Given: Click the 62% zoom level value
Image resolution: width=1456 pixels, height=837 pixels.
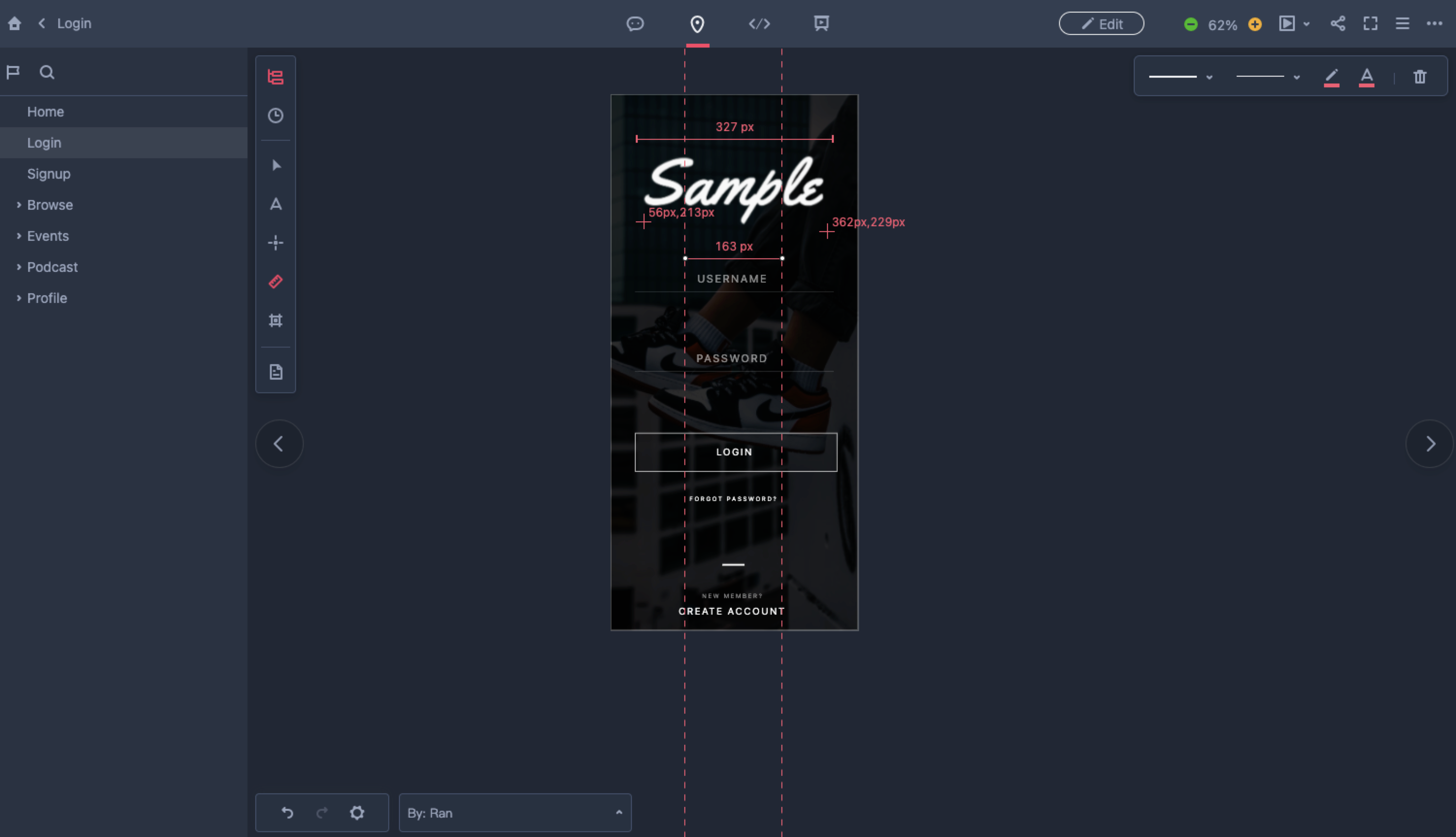Looking at the screenshot, I should point(1222,25).
